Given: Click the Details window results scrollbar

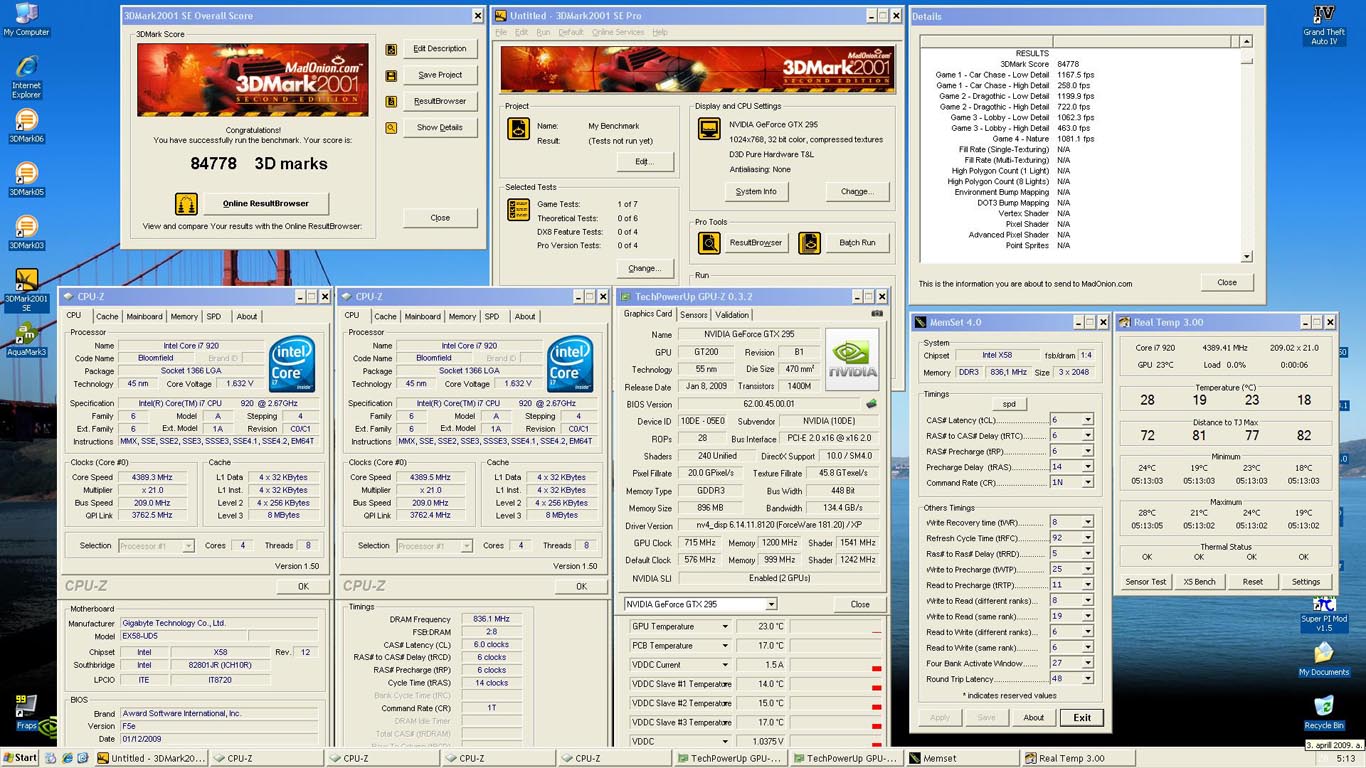Looking at the screenshot, I should [1246, 149].
